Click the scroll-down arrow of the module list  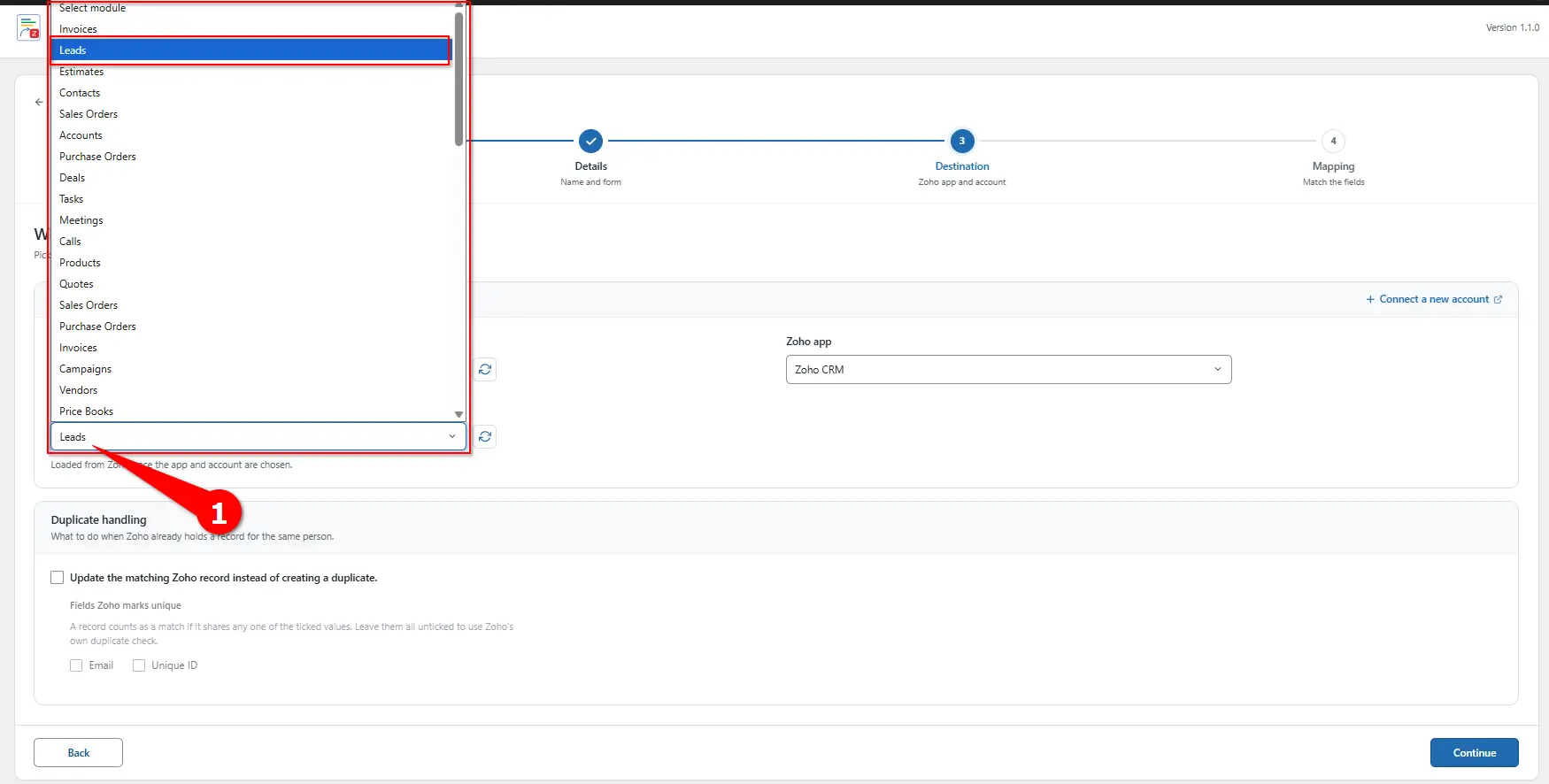(x=459, y=414)
